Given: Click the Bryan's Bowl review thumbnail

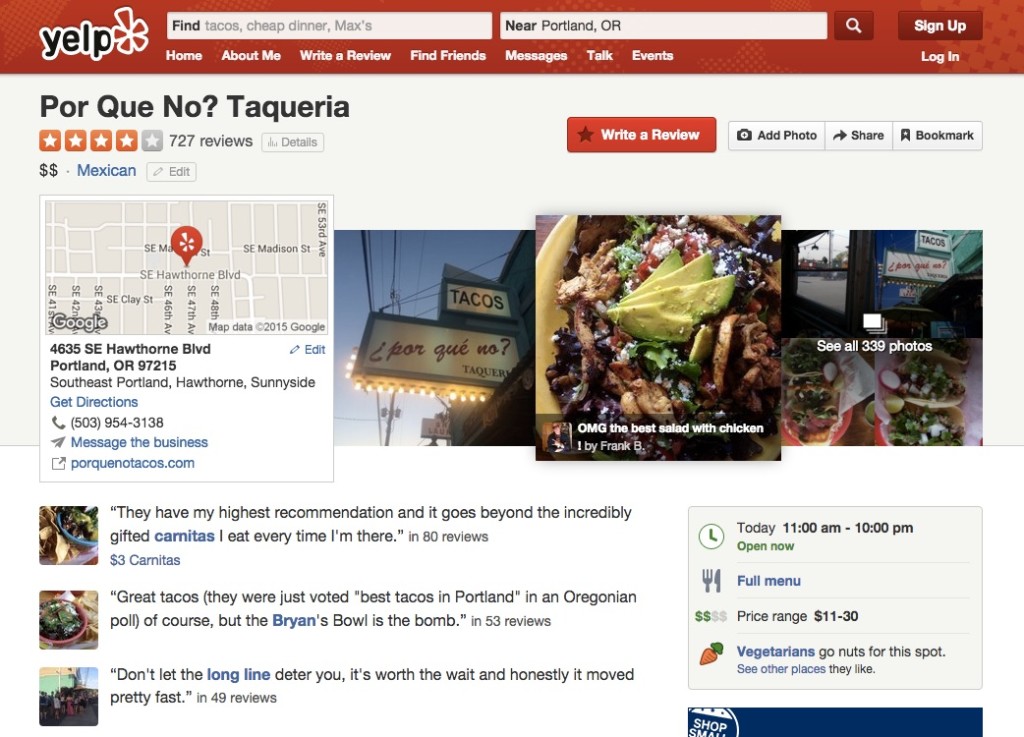Looking at the screenshot, I should click(x=69, y=620).
